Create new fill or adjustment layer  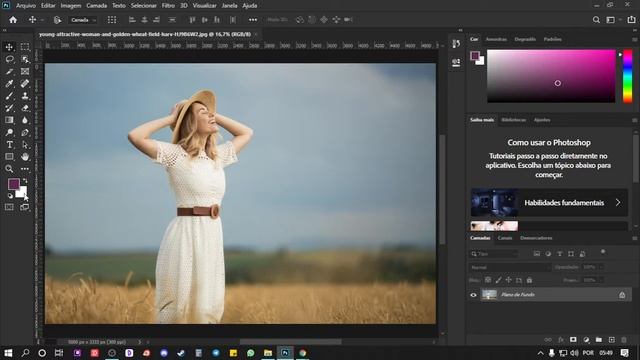coord(586,340)
